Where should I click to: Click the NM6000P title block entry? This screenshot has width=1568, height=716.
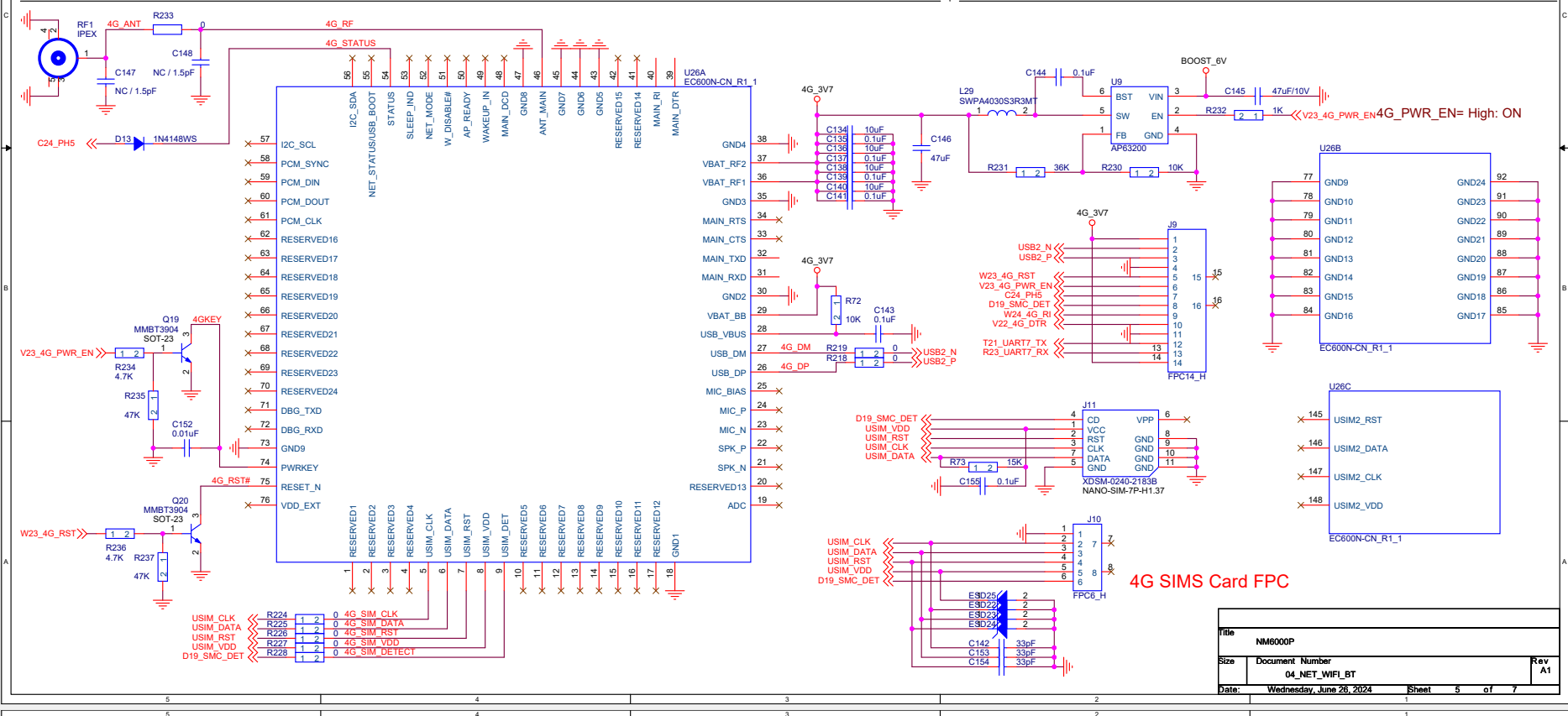click(x=1275, y=642)
